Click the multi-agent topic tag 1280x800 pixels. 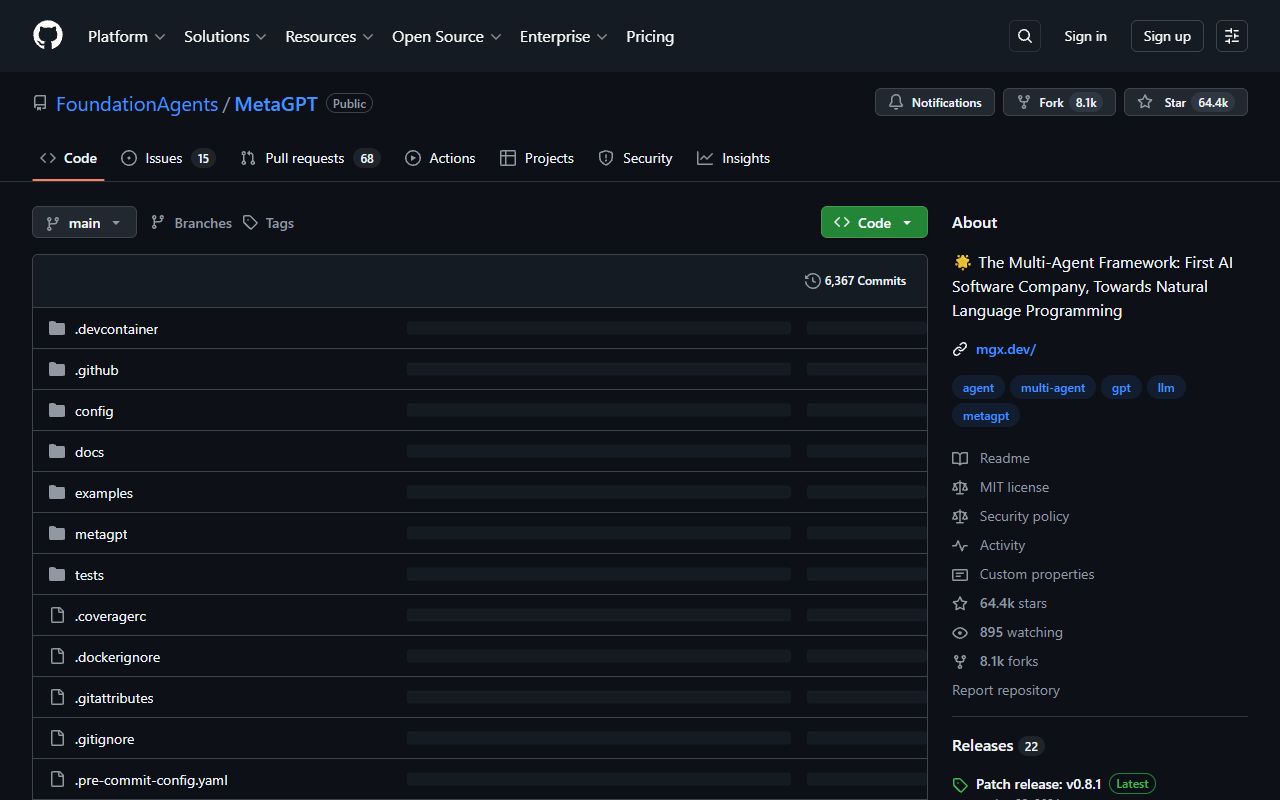tap(1052, 387)
